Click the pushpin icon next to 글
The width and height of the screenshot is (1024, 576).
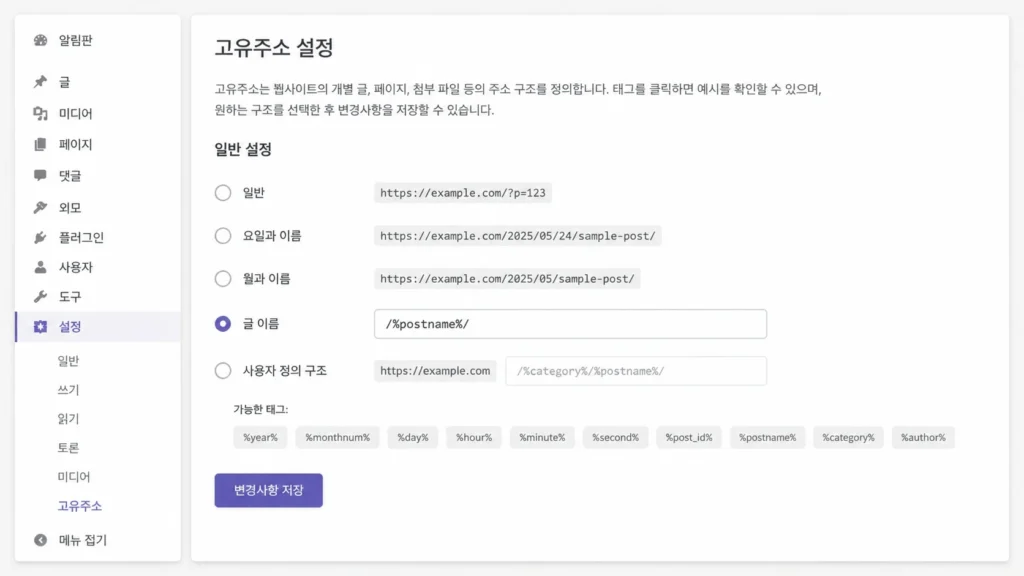tap(40, 82)
